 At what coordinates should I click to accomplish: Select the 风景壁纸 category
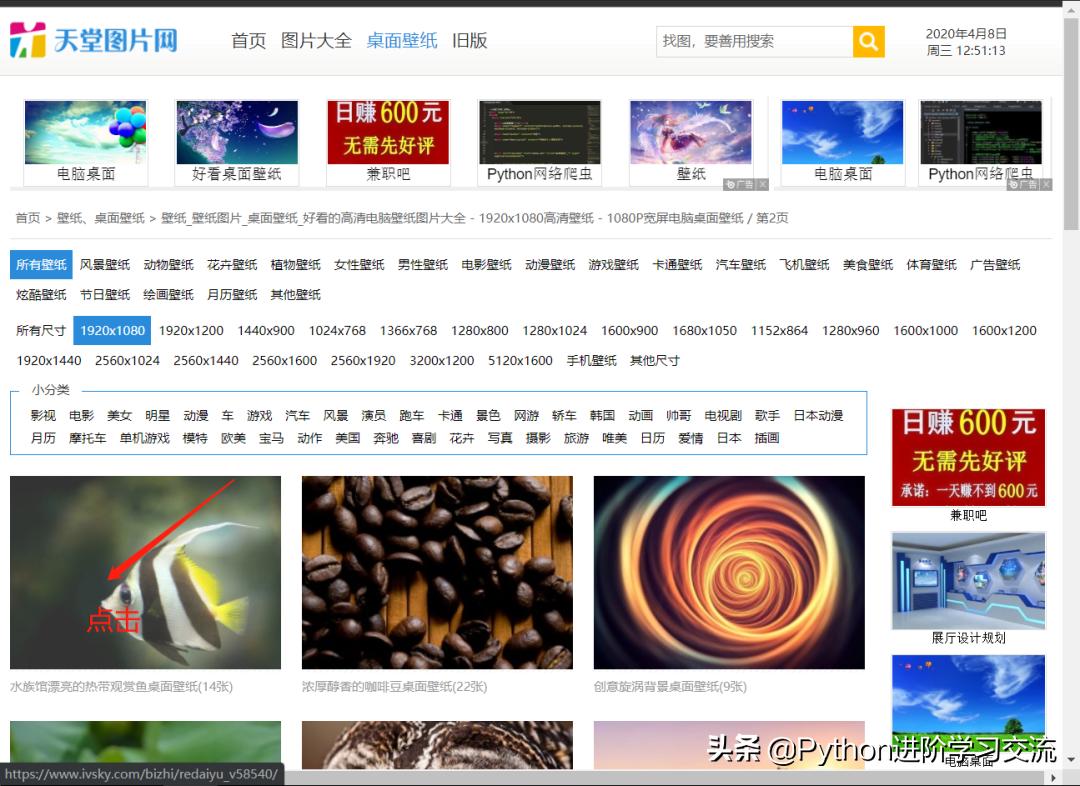(x=105, y=265)
